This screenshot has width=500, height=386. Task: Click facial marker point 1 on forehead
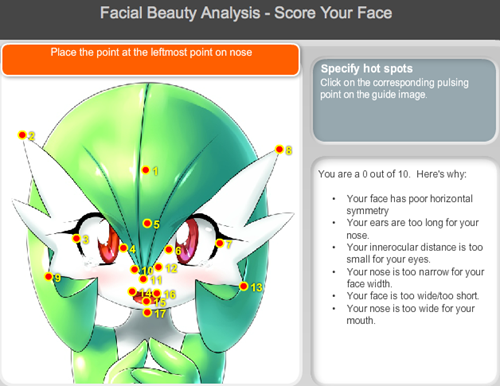(146, 170)
